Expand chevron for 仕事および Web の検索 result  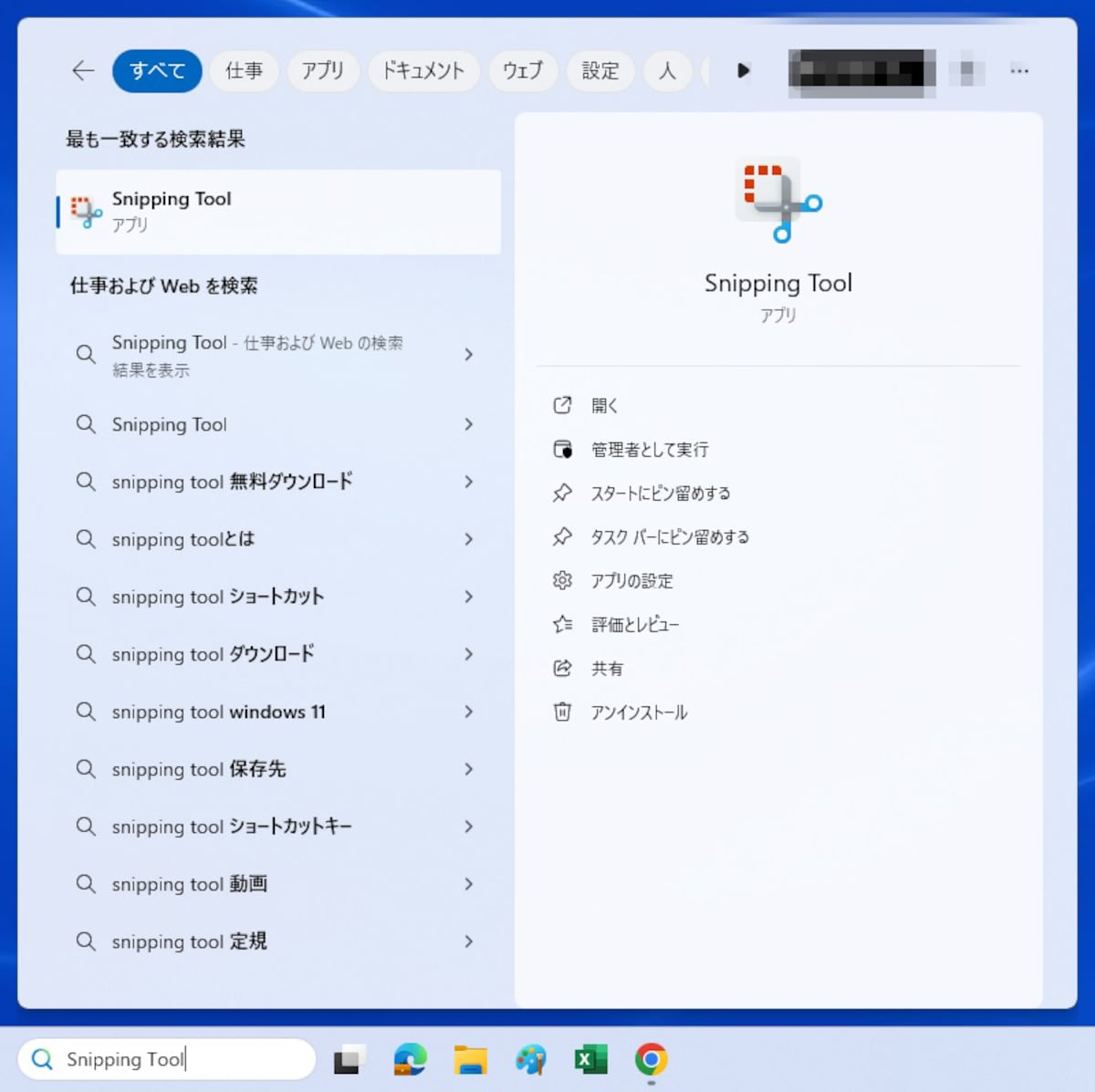pyautogui.click(x=469, y=354)
